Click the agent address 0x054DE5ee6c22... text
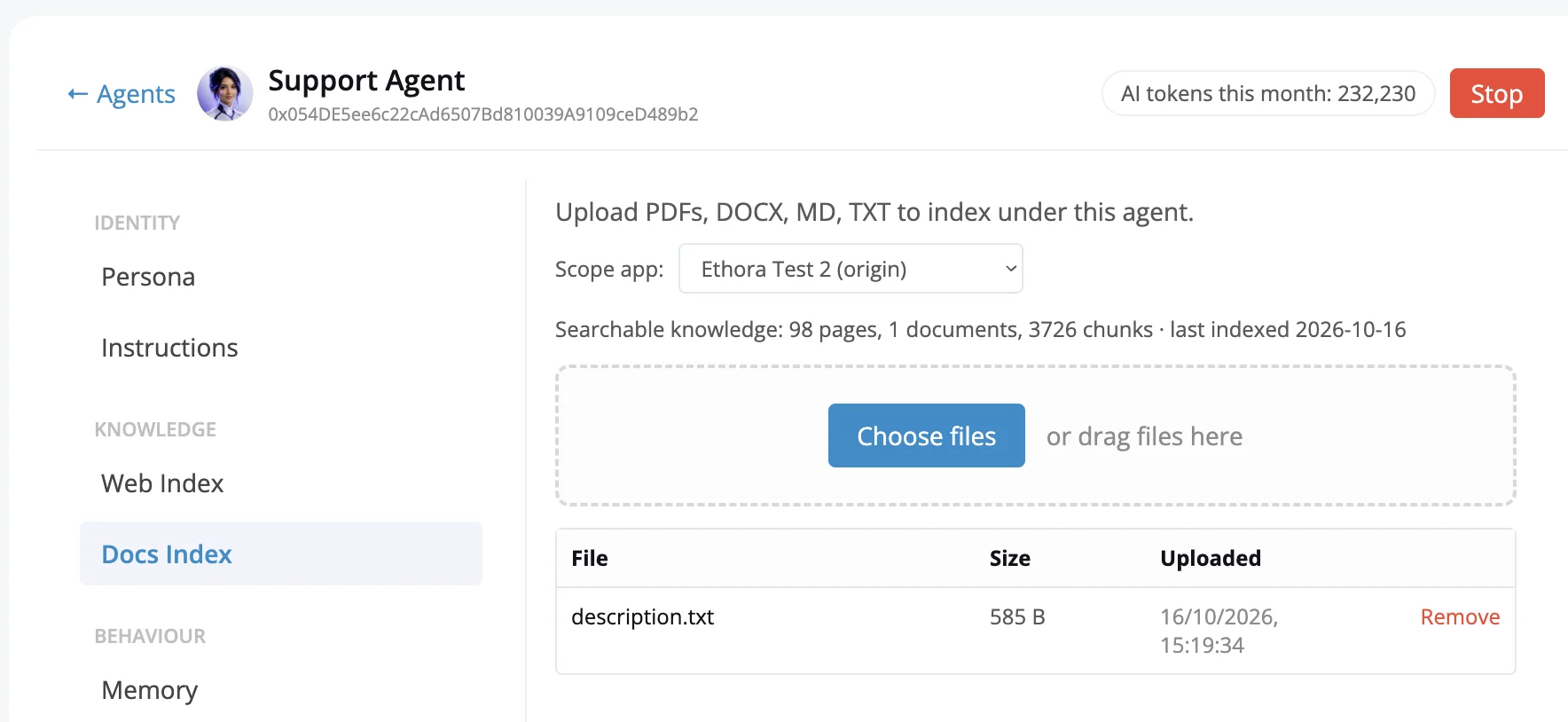The width and height of the screenshot is (1568, 722). click(x=483, y=114)
